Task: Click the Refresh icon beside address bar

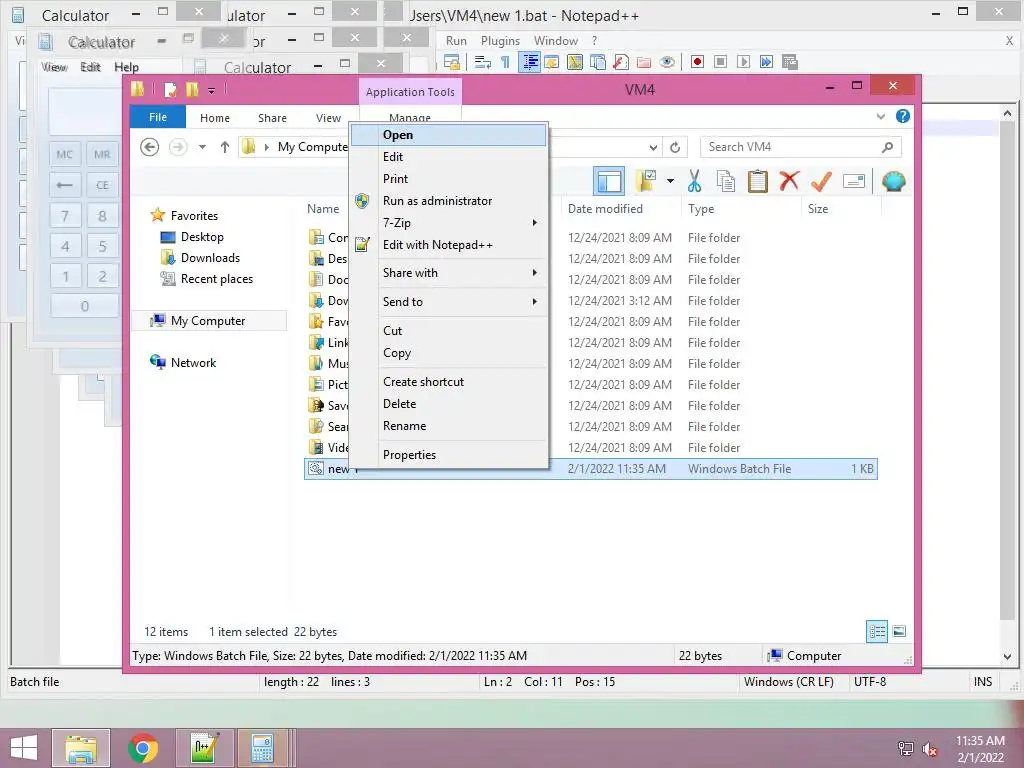Action: [x=675, y=148]
